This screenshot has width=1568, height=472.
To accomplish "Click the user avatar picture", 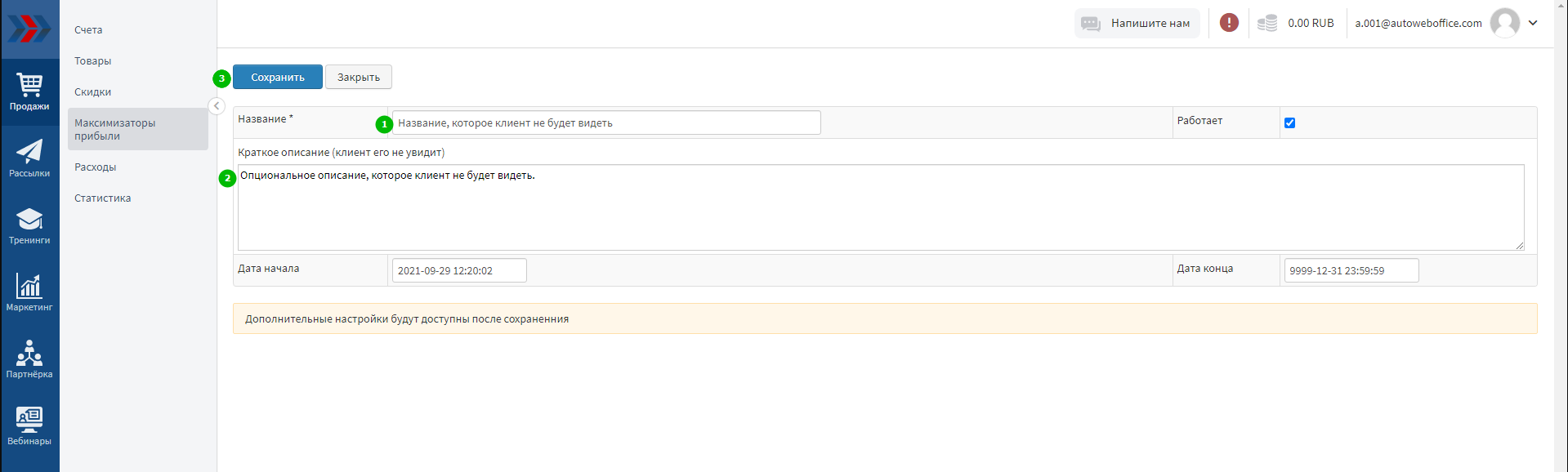I will pos(1504,23).
